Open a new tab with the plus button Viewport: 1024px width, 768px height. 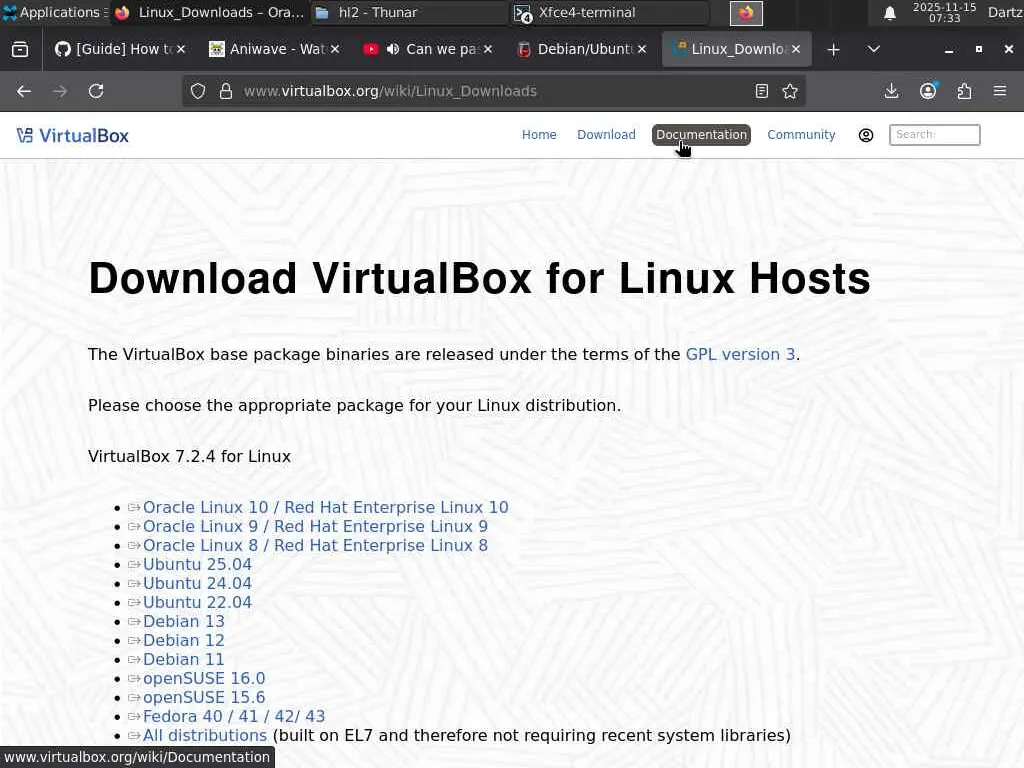click(x=833, y=50)
